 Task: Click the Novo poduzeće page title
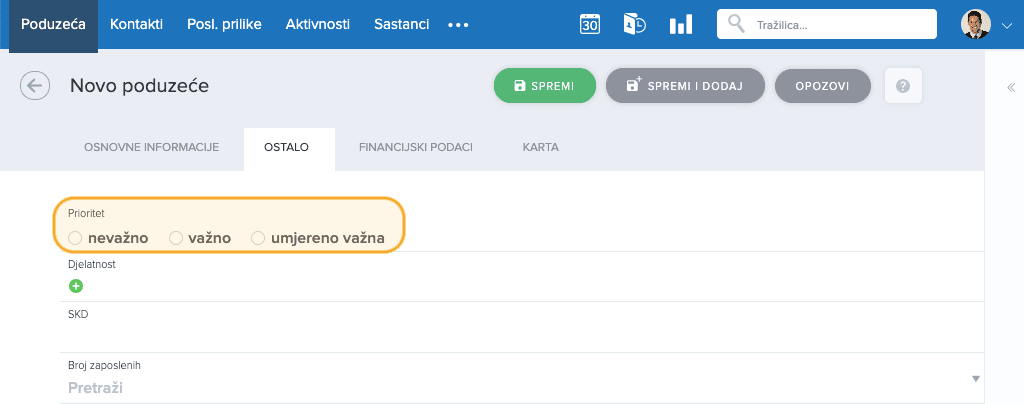coord(140,85)
